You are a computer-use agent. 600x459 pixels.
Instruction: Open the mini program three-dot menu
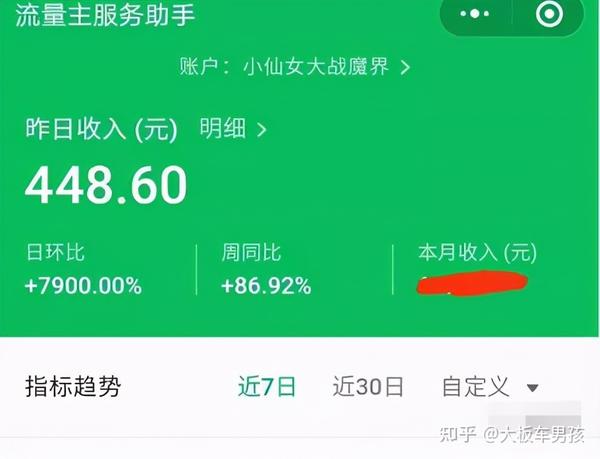pyautogui.click(x=474, y=14)
